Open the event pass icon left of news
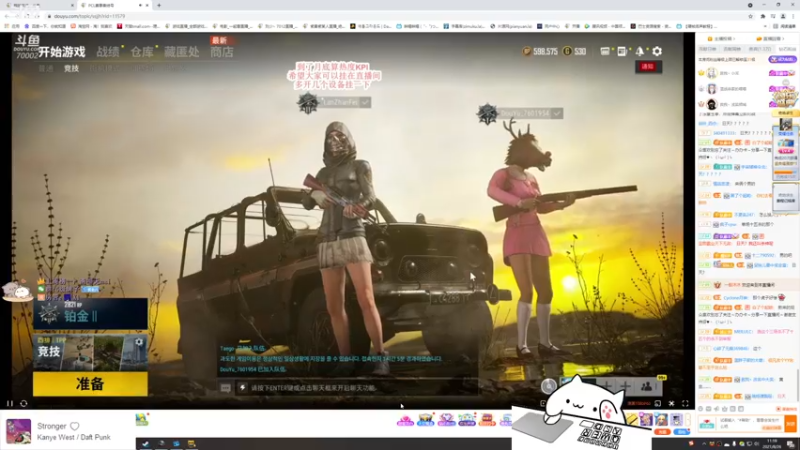This screenshot has width=800, height=450. tap(605, 51)
